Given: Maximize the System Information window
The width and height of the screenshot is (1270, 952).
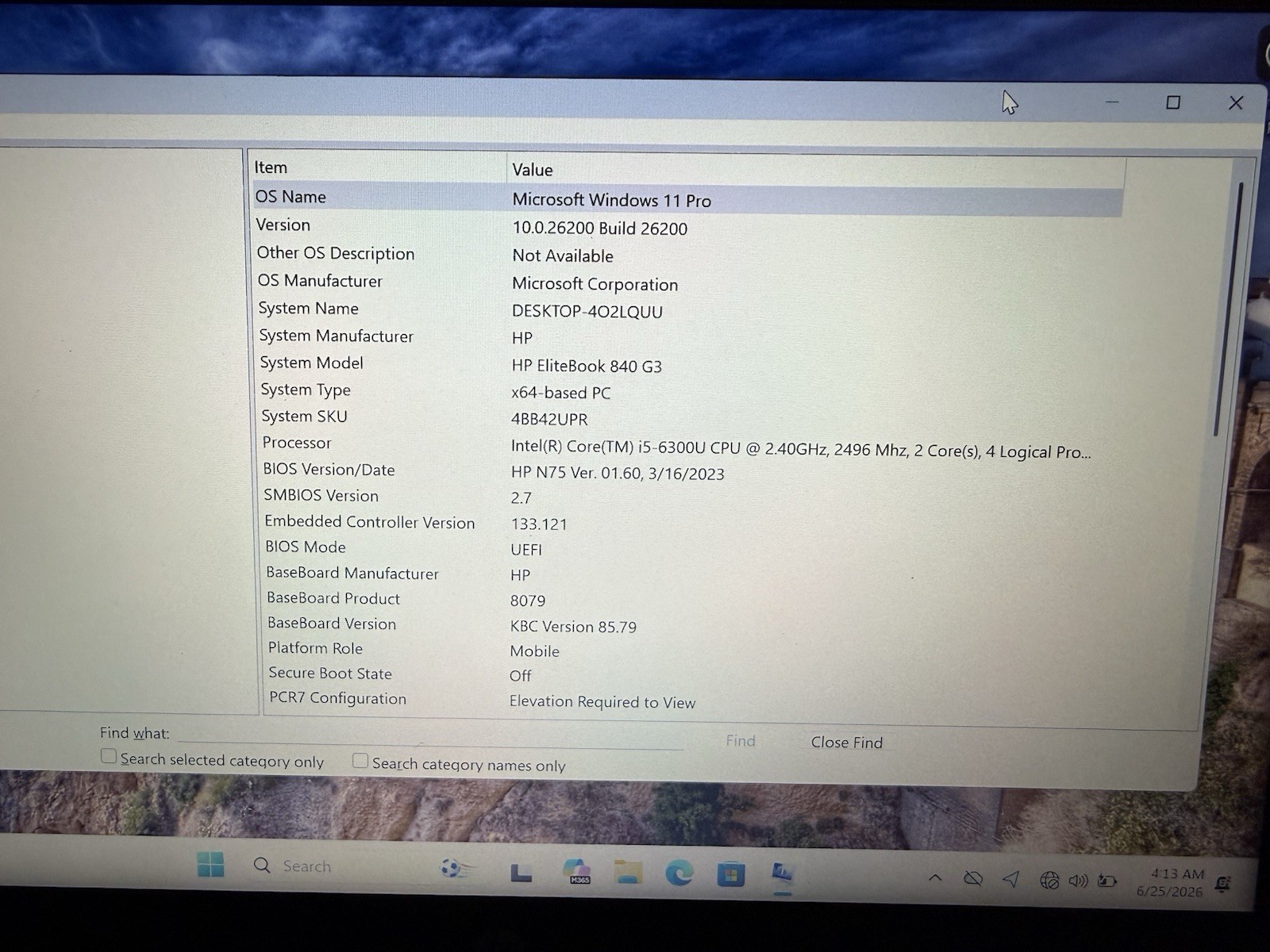Looking at the screenshot, I should pyautogui.click(x=1173, y=102).
